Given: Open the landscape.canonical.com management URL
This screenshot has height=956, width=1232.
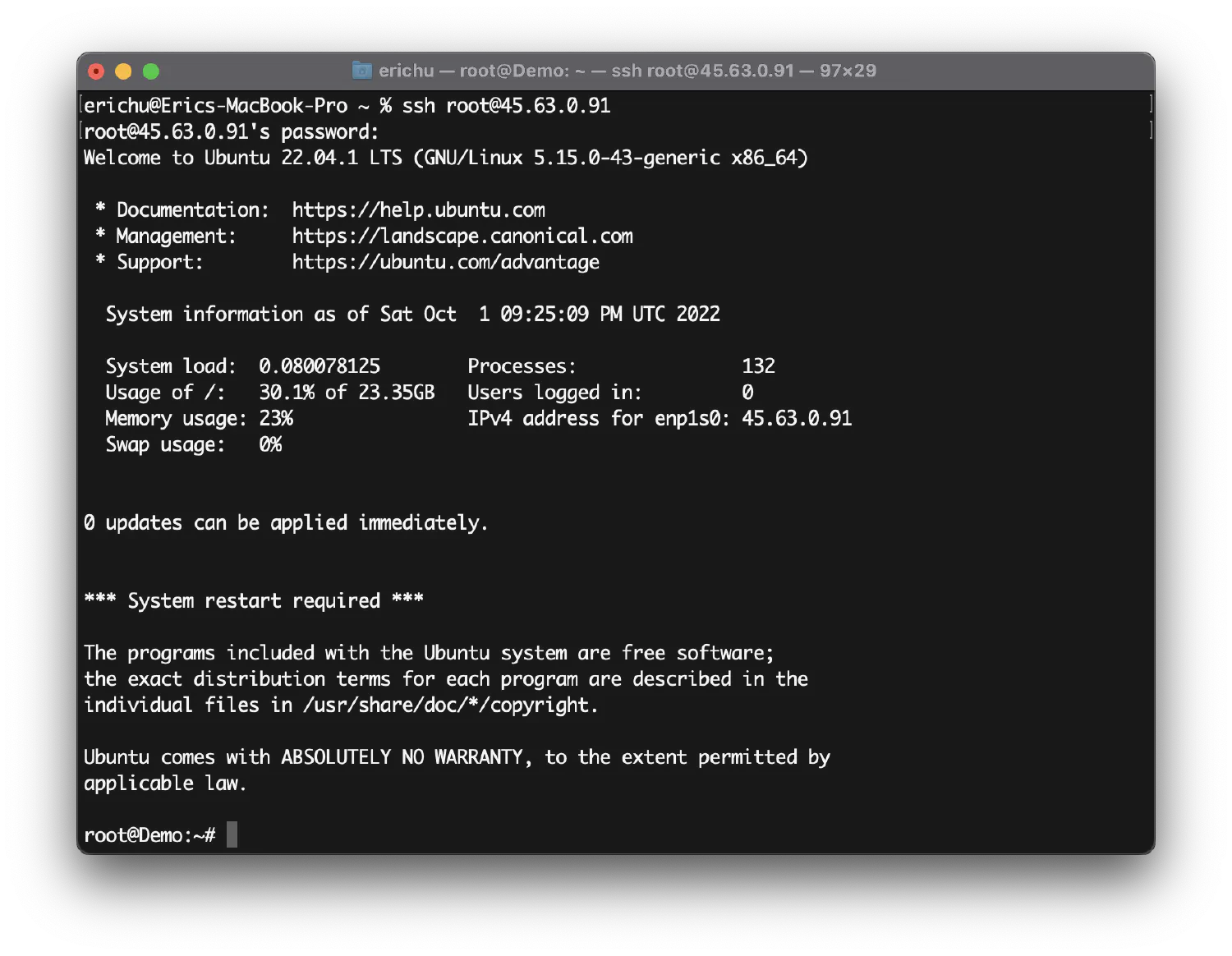Looking at the screenshot, I should 462,237.
